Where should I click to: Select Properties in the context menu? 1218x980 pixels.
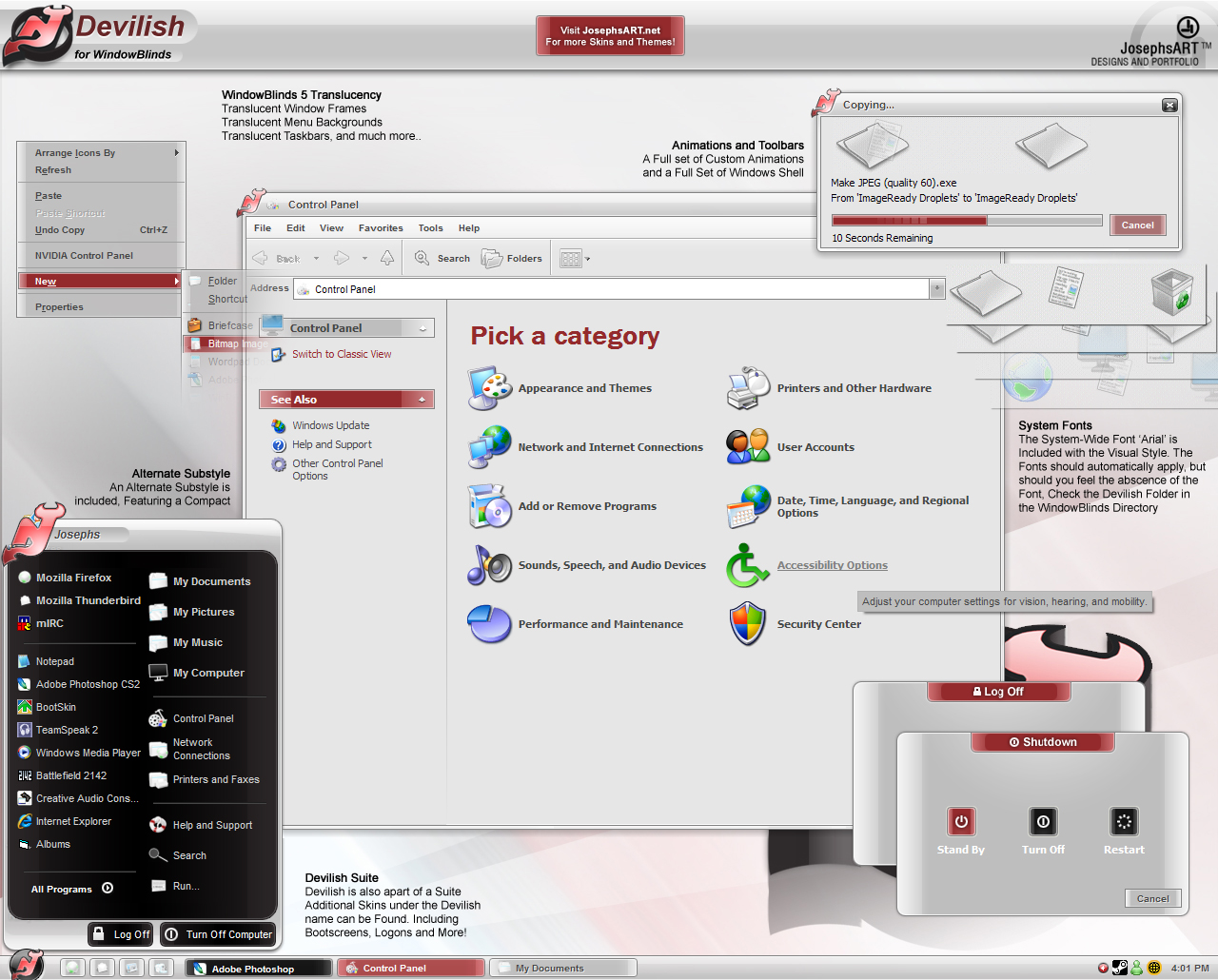(101, 307)
